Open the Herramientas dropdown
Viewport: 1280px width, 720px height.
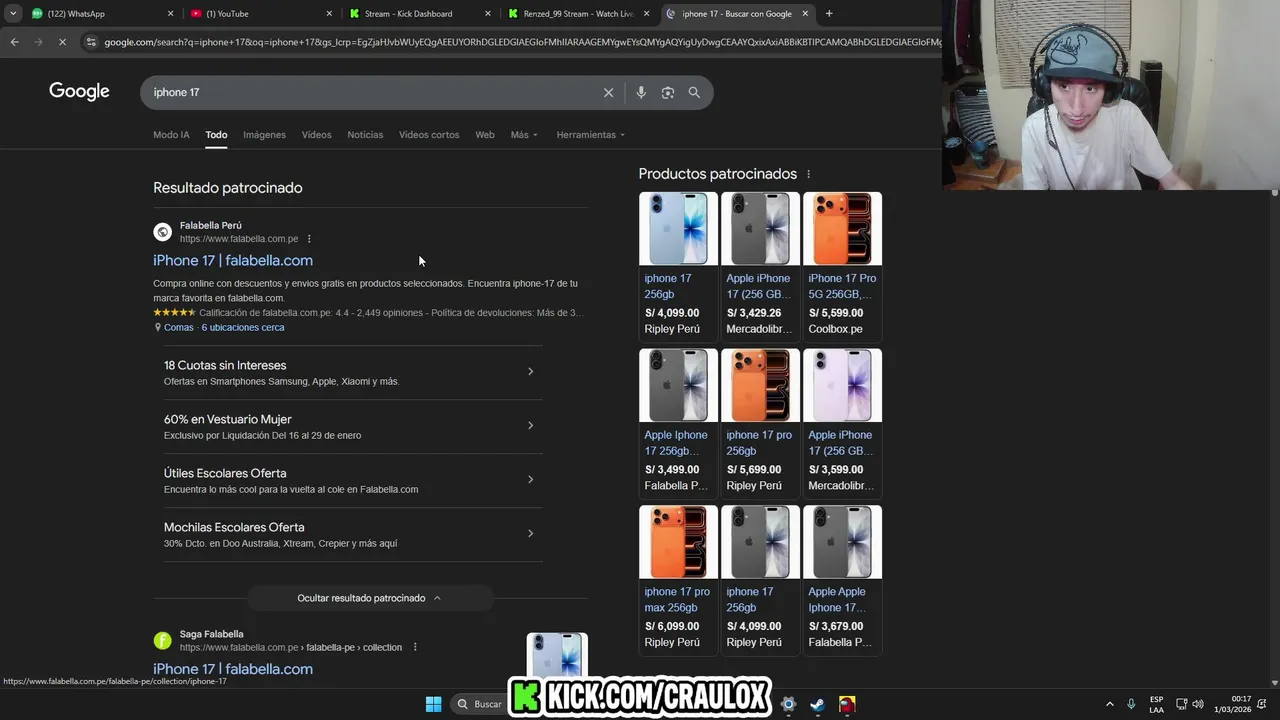coord(590,135)
